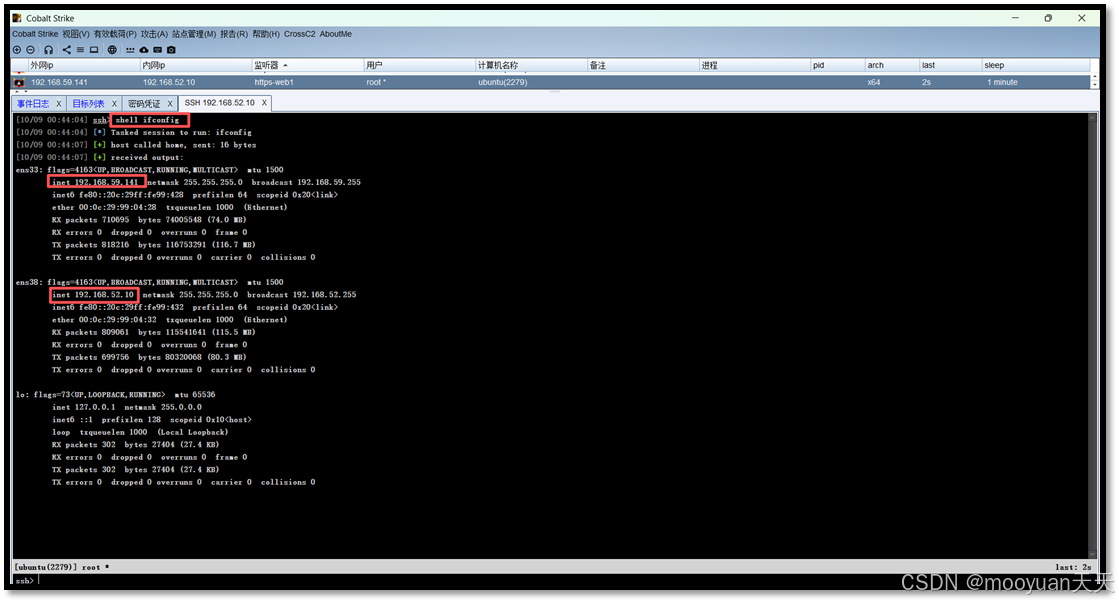Sort by the last column header

pyautogui.click(x=951, y=65)
